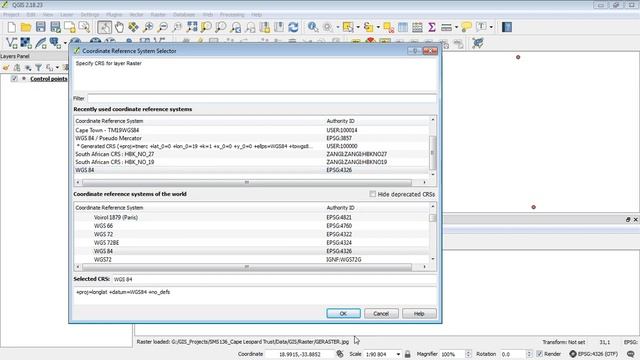Open the Python plugin icon in the toolbar
The image size is (640, 360).
[x=478, y=42]
